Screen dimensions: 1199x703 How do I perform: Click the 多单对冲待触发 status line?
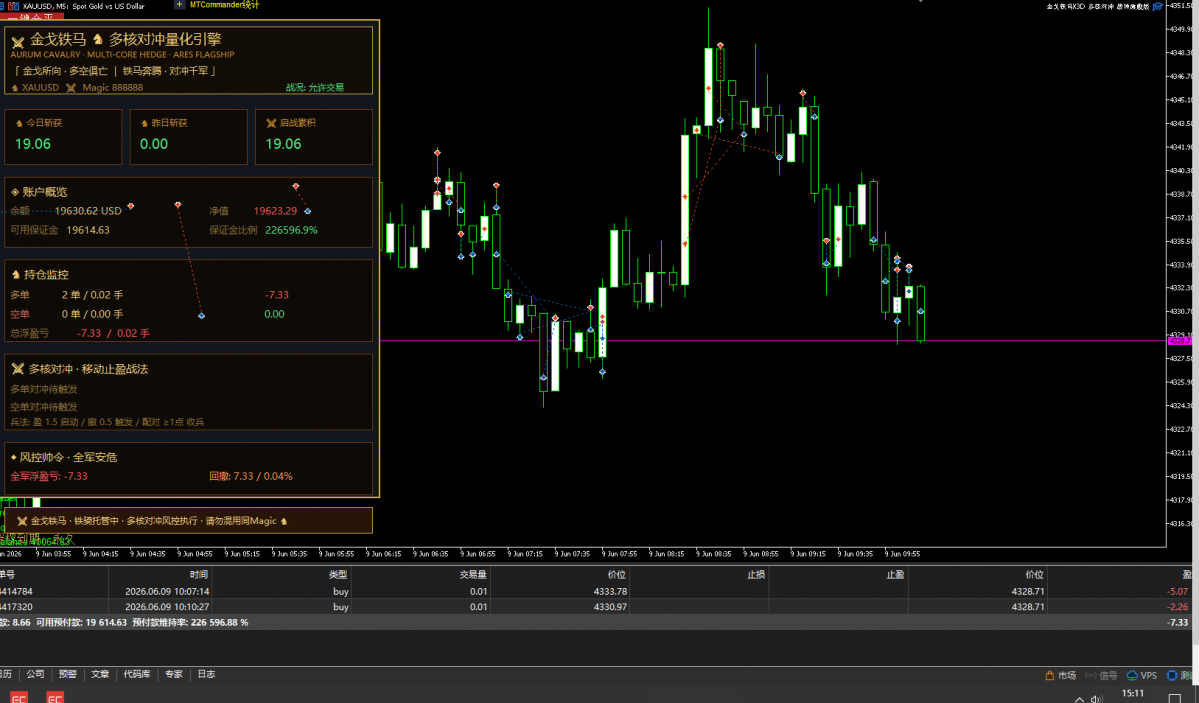(x=44, y=389)
